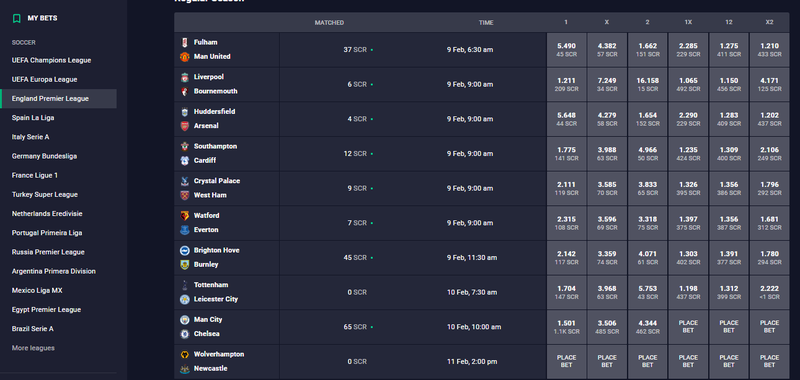
Task: Click the My Bets bookmark icon
Action: [17, 18]
